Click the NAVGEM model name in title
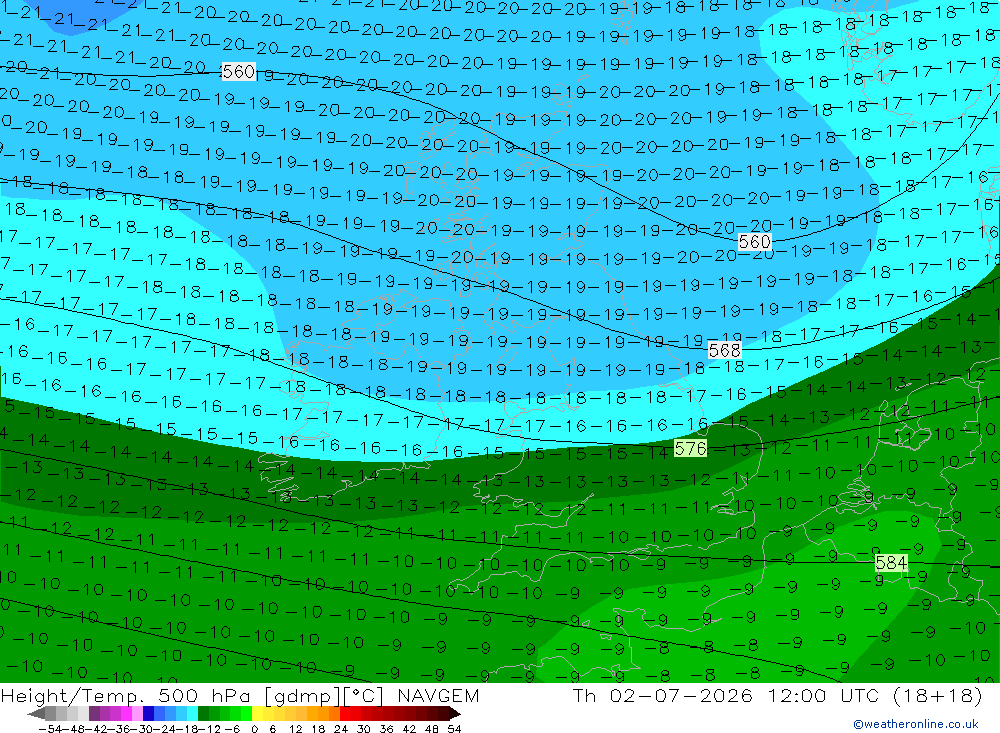The height and width of the screenshot is (733, 1000). (438, 695)
